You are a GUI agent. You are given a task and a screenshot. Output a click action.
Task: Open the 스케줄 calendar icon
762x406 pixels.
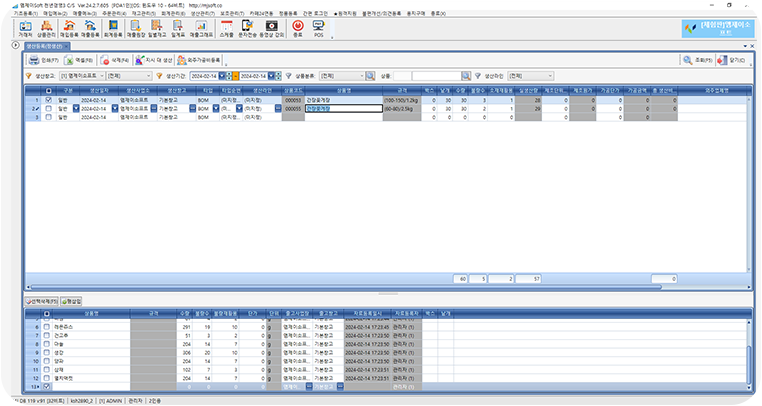pyautogui.click(x=226, y=29)
